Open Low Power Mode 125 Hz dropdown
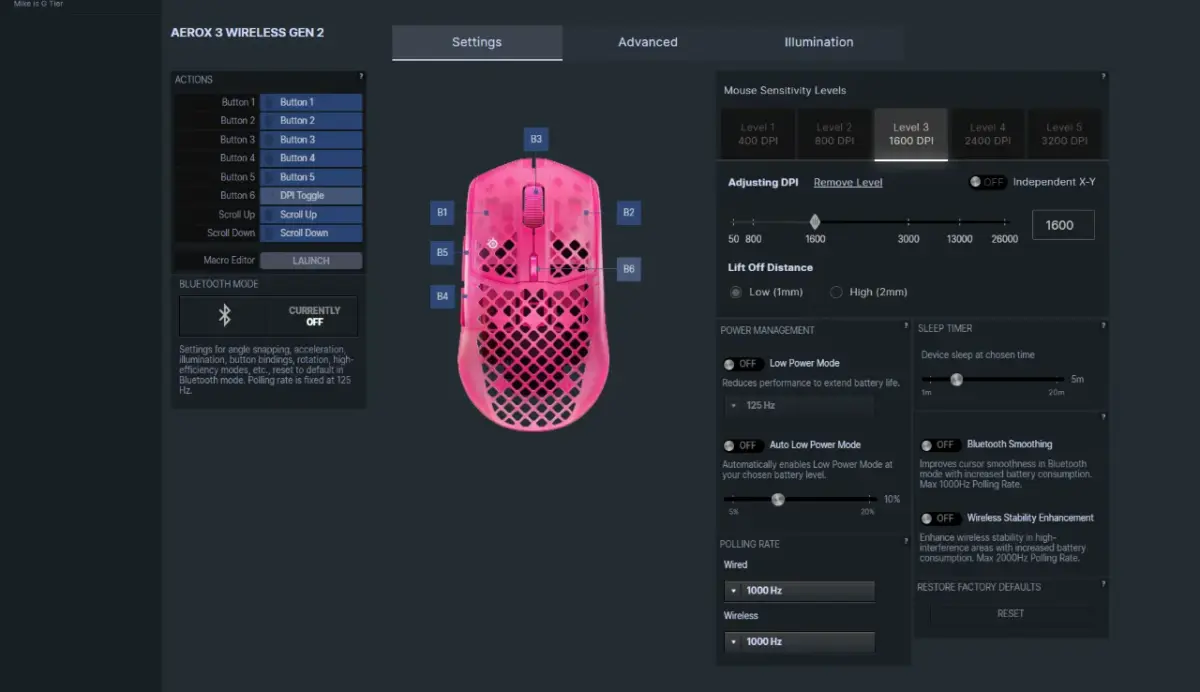 pos(799,405)
